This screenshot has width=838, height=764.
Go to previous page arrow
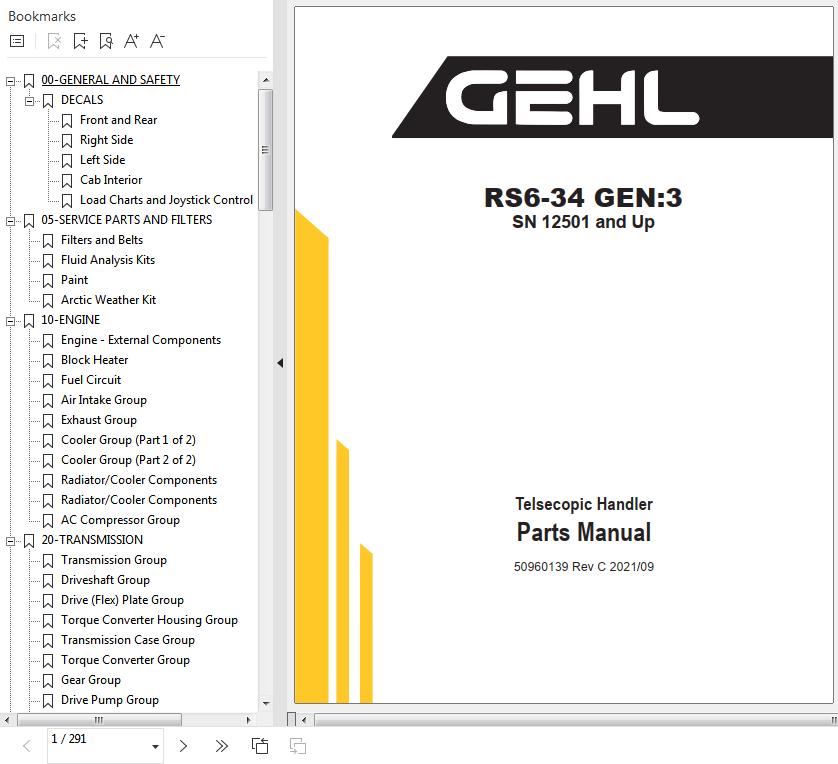tap(27, 746)
